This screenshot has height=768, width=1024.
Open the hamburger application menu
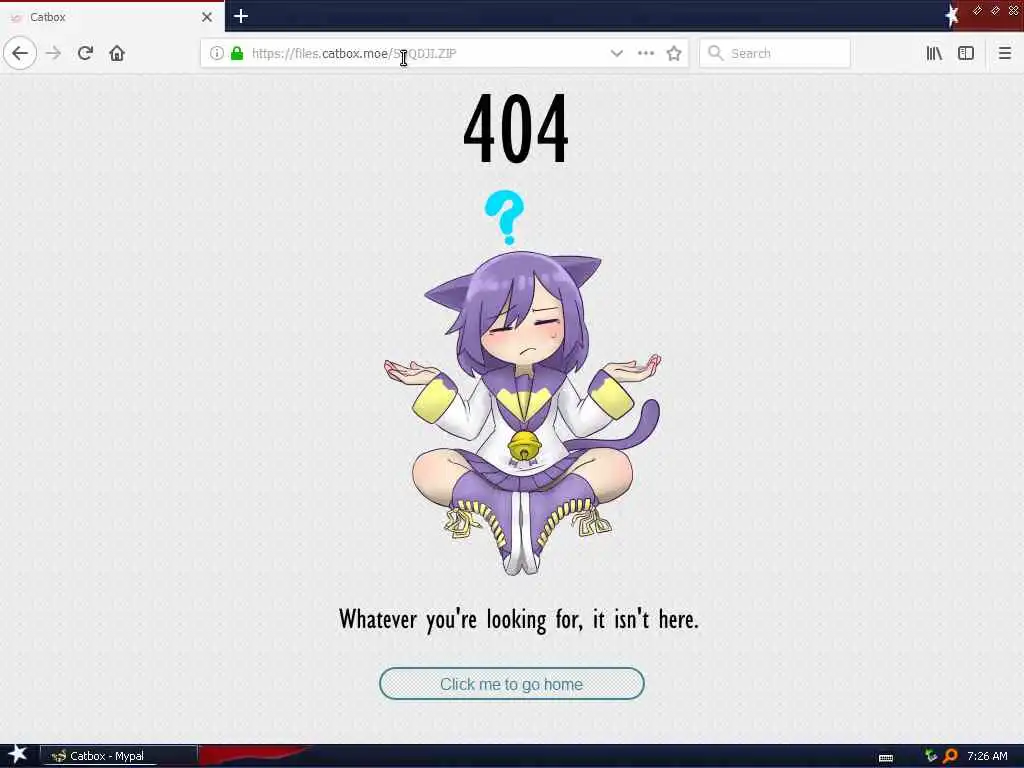[1004, 53]
